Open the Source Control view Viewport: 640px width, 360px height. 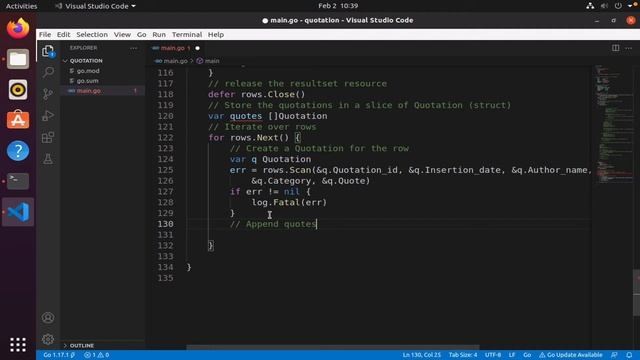pos(48,94)
